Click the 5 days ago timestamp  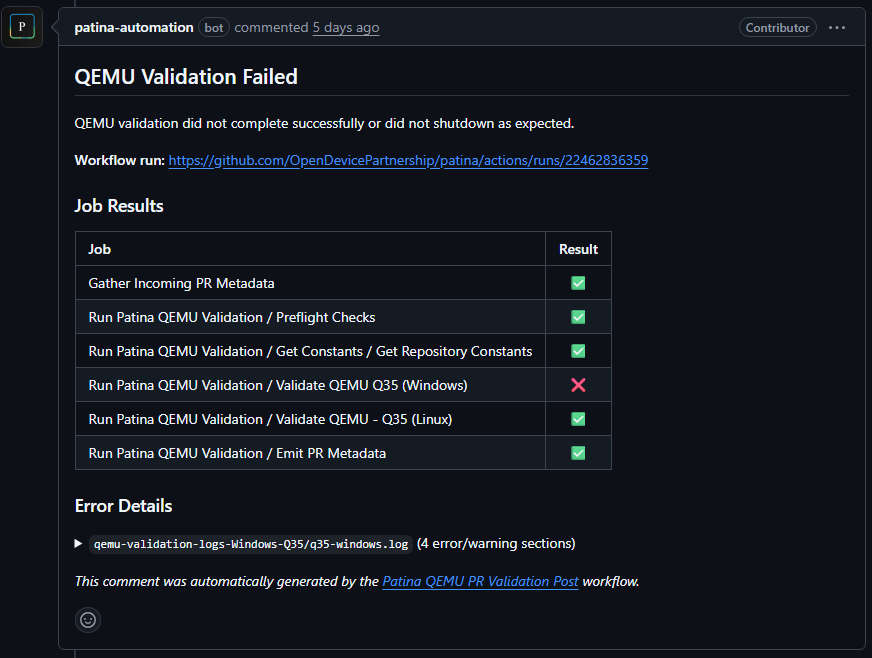[345, 27]
